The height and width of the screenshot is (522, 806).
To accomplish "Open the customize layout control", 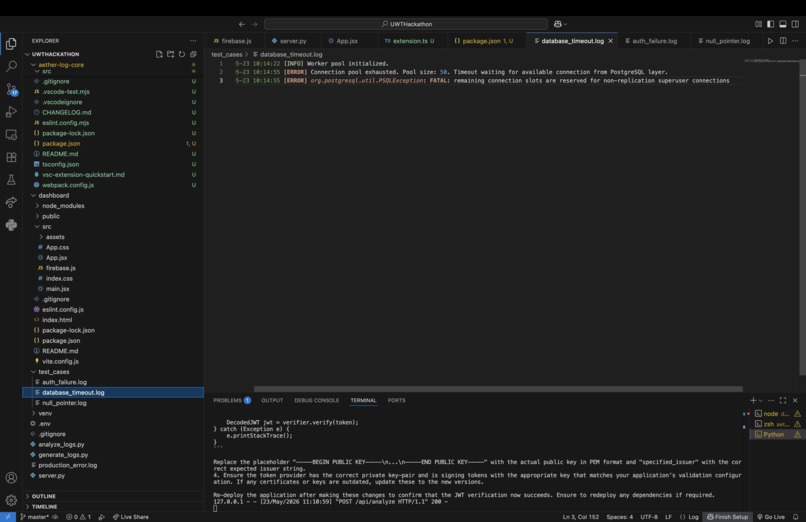I will [758, 24].
